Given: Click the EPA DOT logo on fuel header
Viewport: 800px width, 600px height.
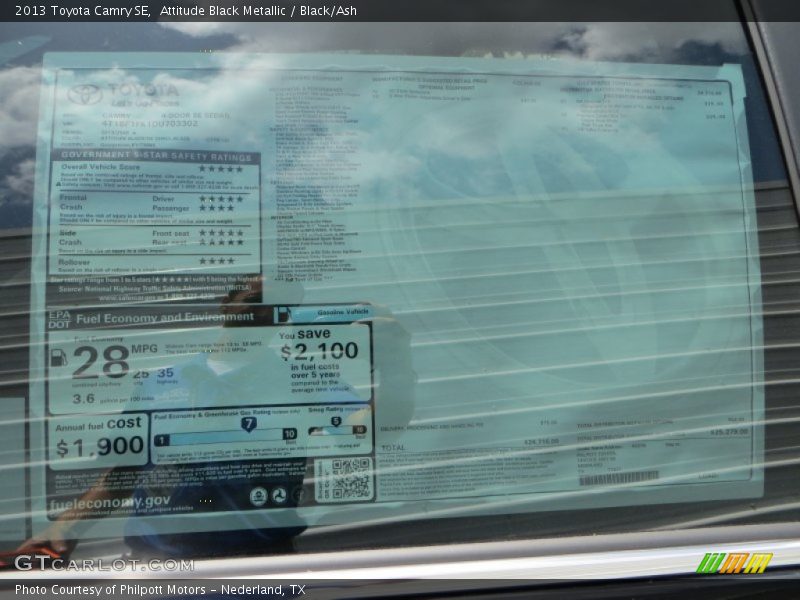Looking at the screenshot, I should point(59,318).
